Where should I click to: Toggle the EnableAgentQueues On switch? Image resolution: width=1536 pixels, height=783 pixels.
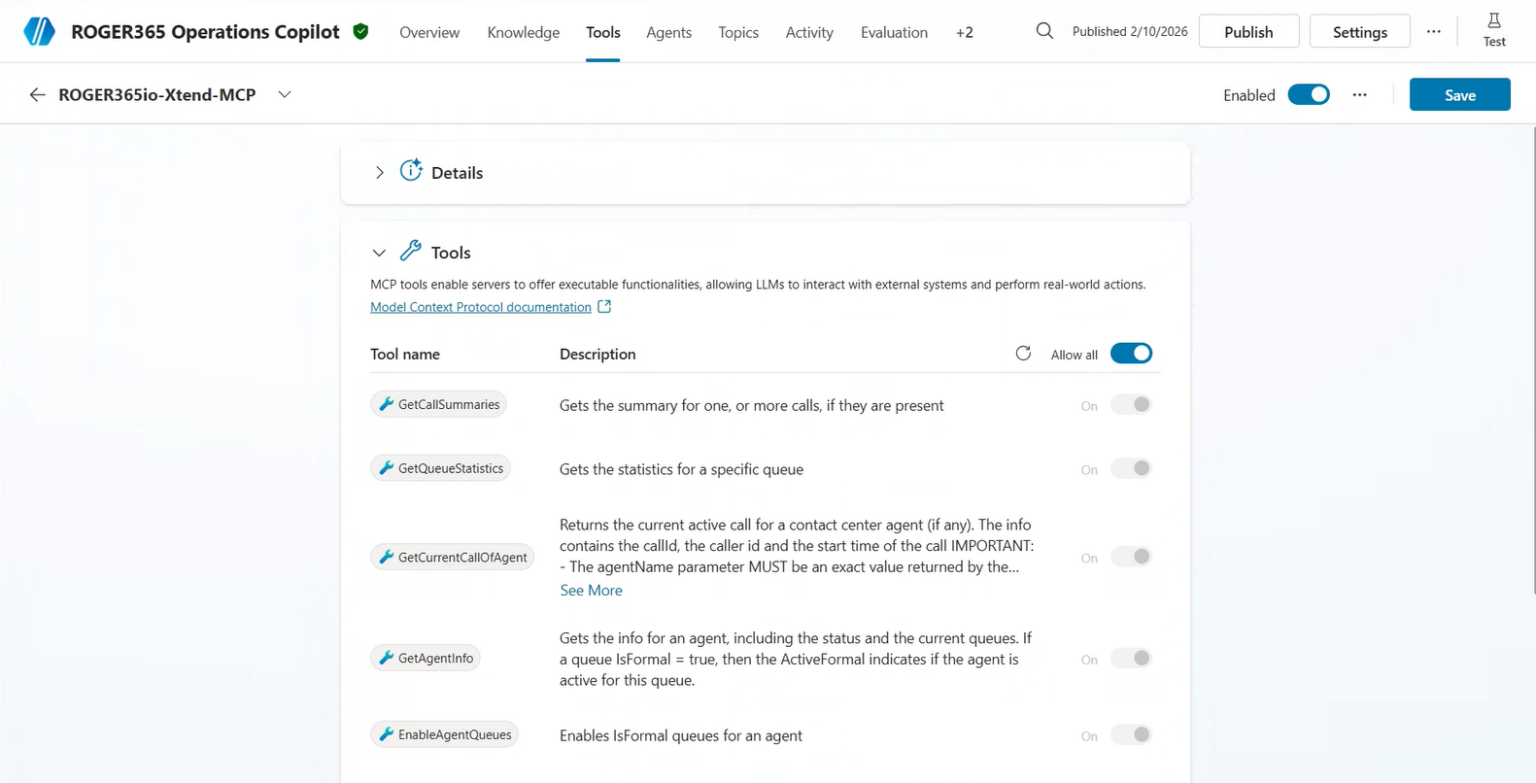pos(1131,735)
